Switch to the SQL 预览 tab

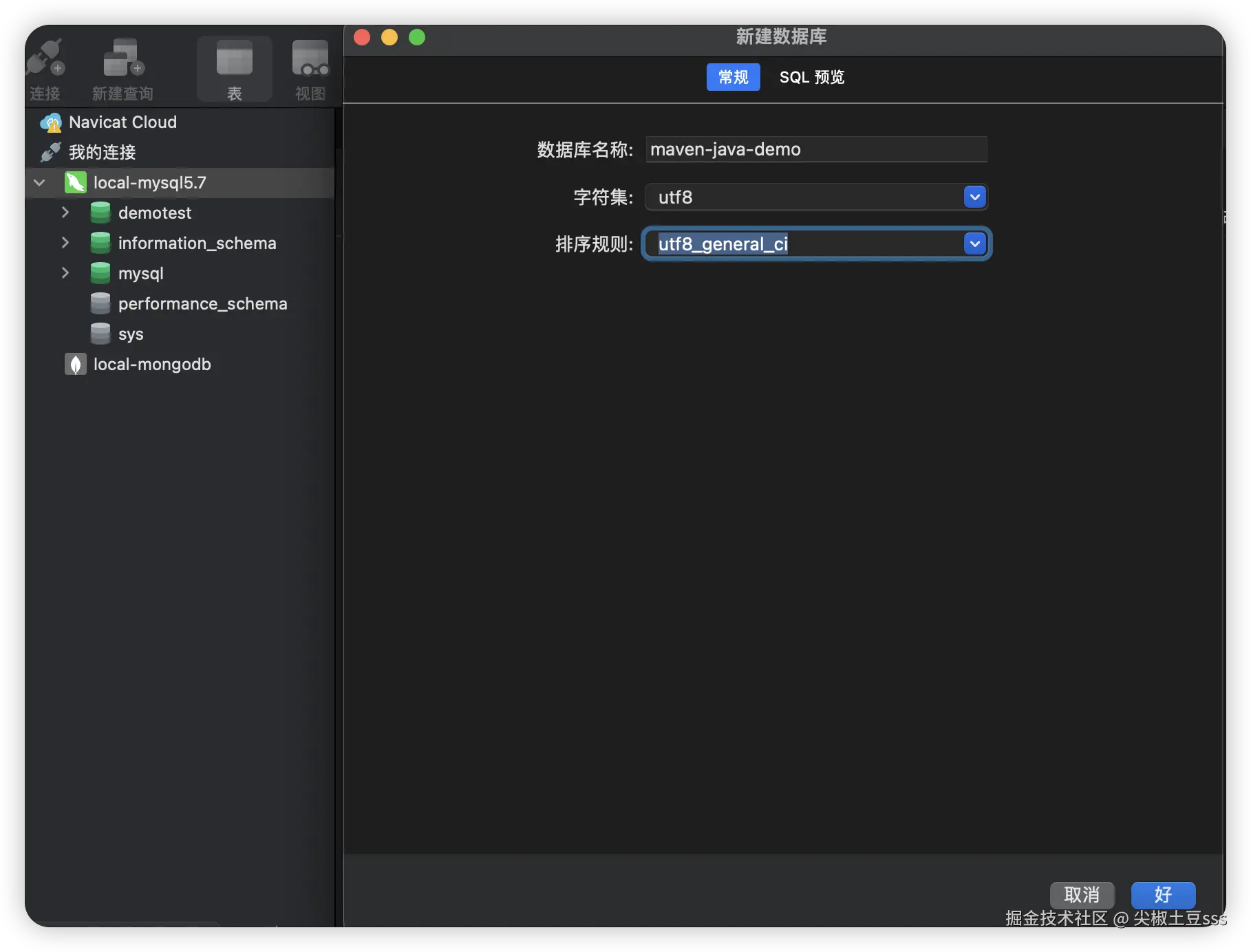812,77
